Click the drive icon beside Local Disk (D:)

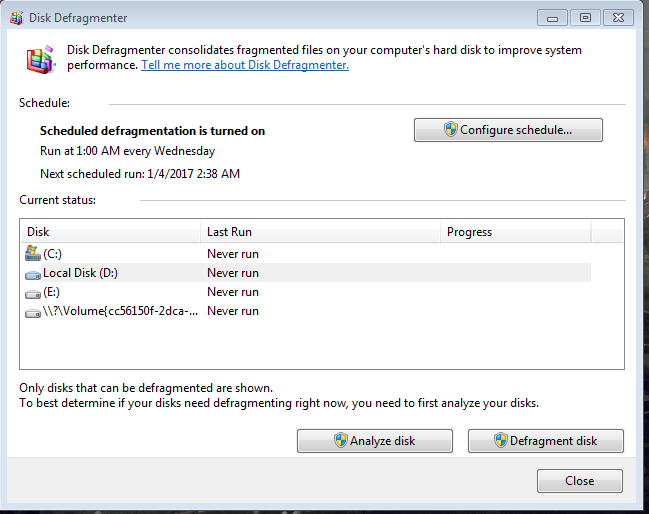coord(33,274)
